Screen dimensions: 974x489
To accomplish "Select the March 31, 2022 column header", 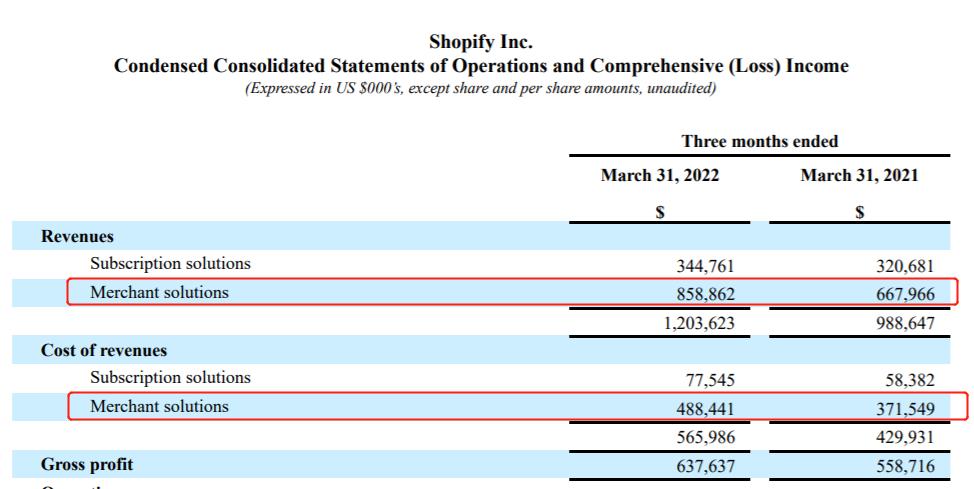I will click(659, 176).
